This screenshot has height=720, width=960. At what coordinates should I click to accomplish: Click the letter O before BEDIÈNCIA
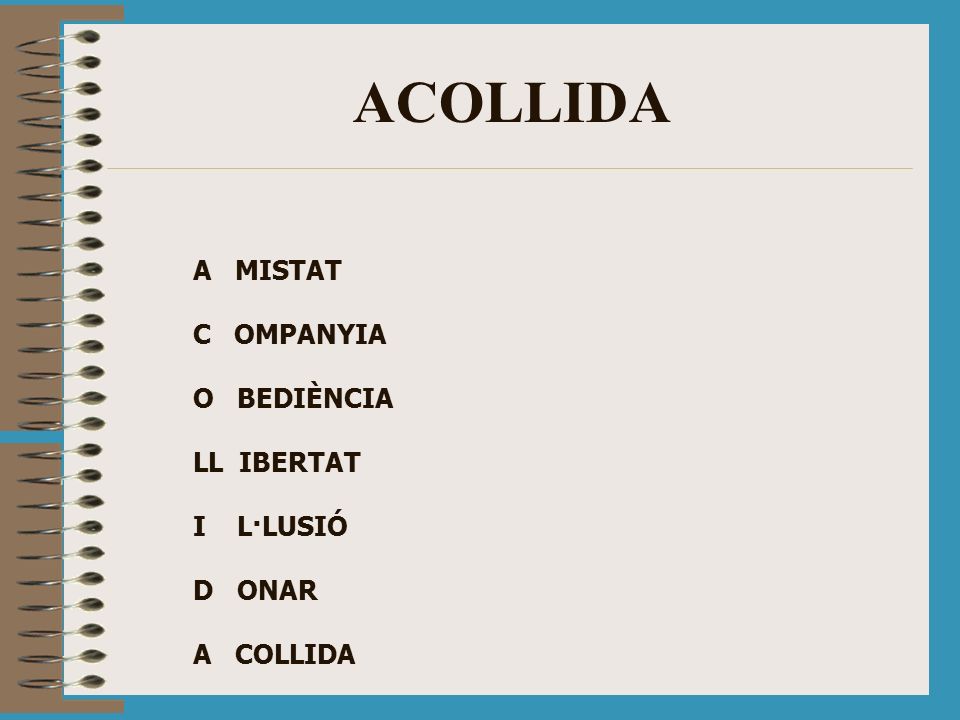(203, 399)
